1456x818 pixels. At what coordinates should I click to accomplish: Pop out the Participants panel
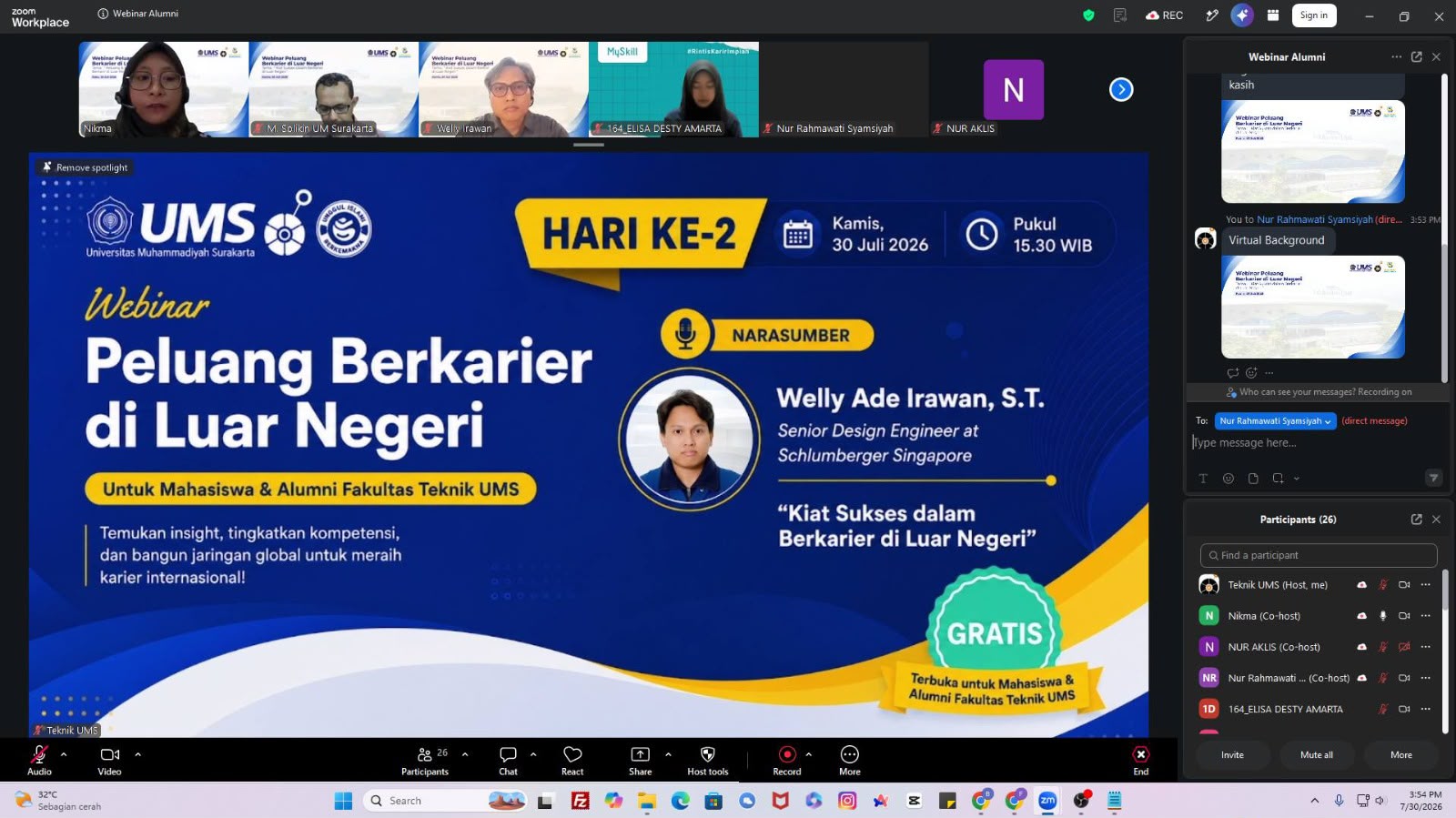tap(1417, 520)
